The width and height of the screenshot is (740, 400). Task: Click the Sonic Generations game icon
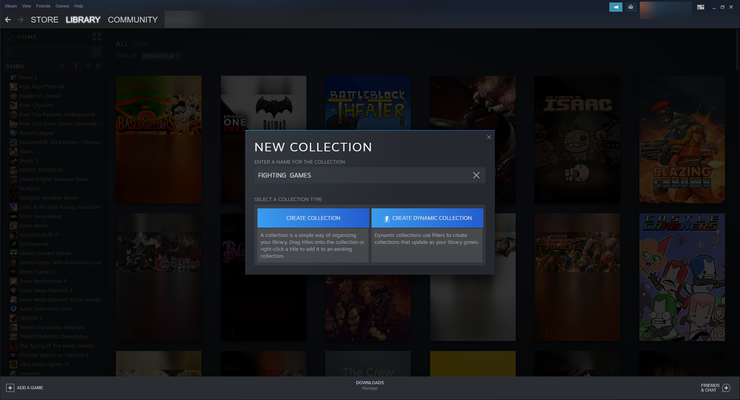pyautogui.click(x=13, y=216)
